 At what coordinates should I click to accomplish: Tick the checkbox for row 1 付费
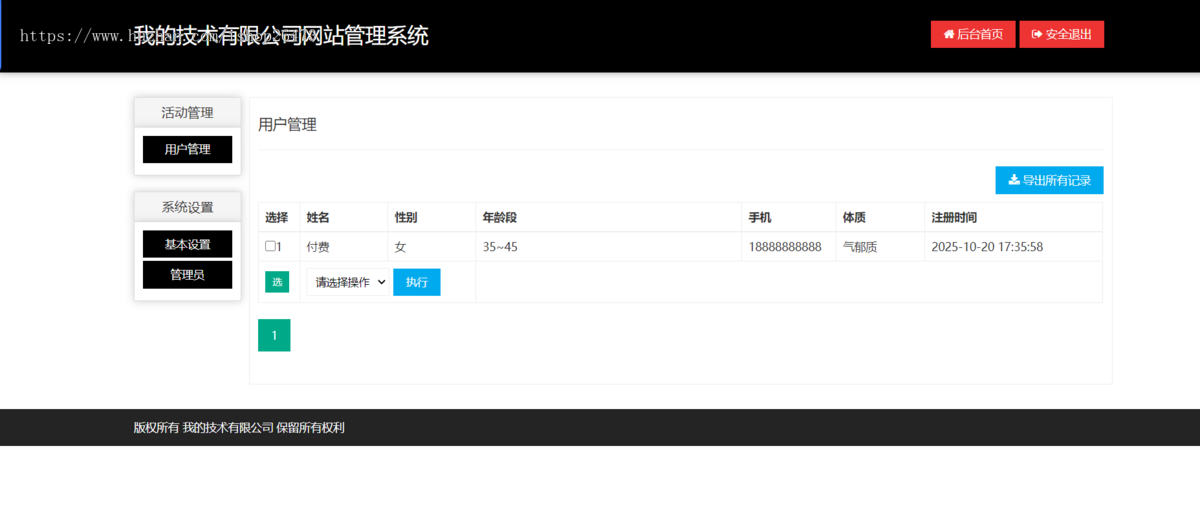pos(270,246)
